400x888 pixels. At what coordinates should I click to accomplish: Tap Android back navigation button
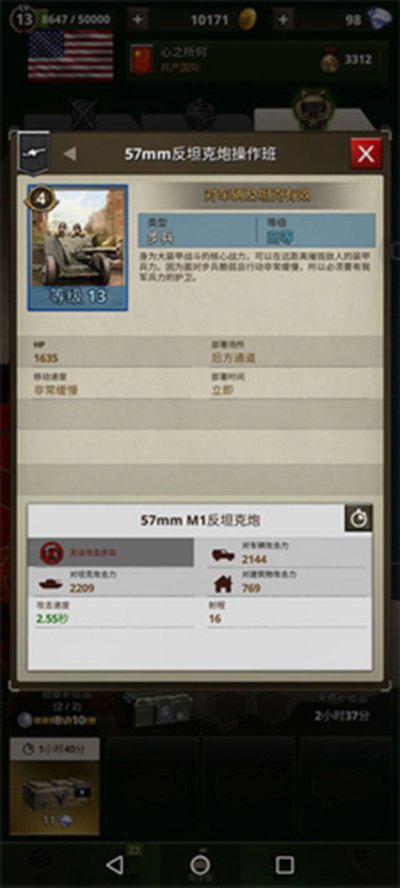tap(115, 864)
